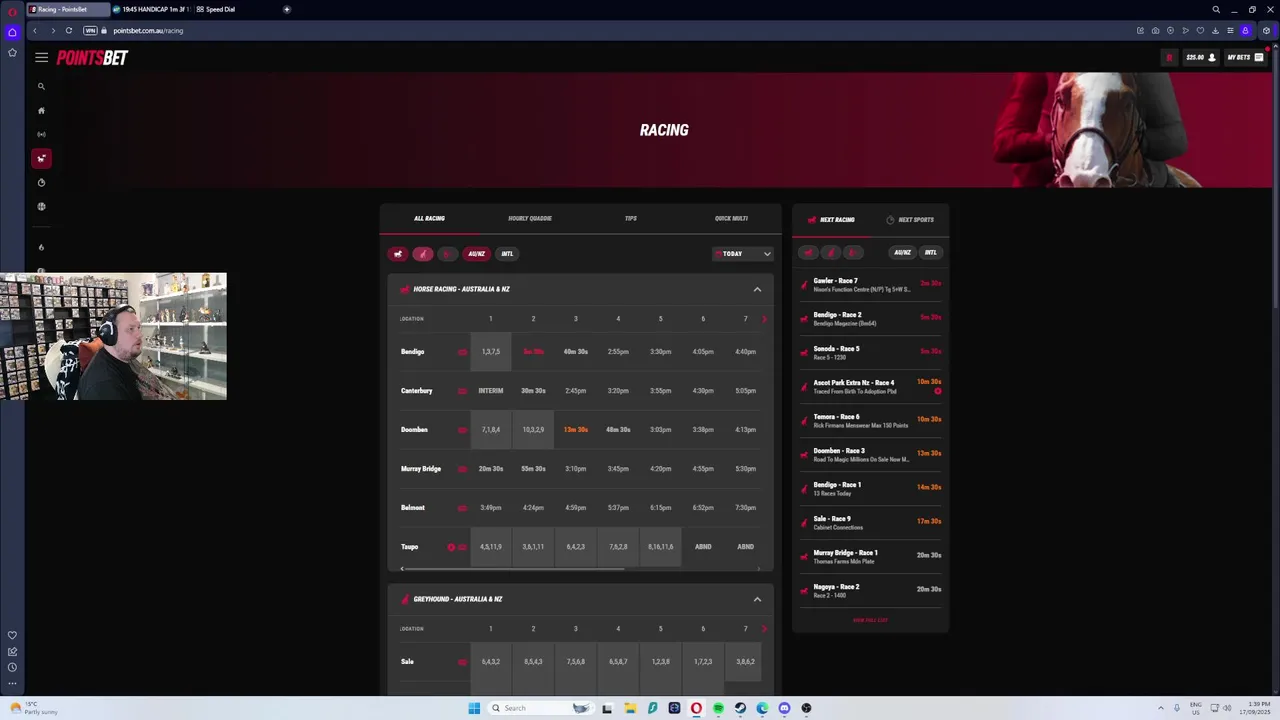Open Spotify from the taskbar

718,708
